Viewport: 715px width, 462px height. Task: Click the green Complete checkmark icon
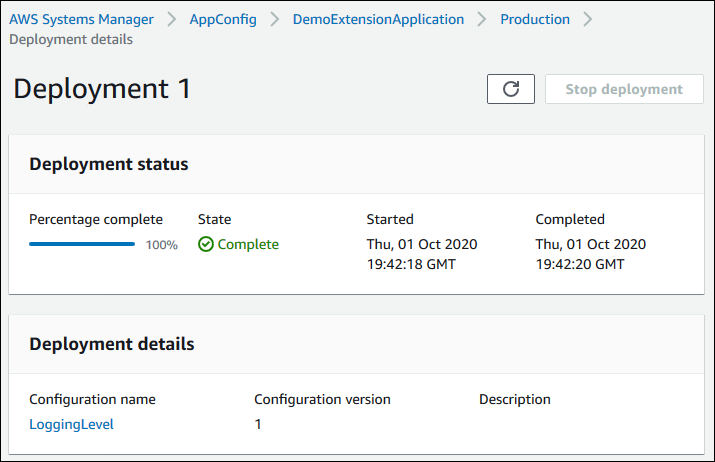(206, 244)
